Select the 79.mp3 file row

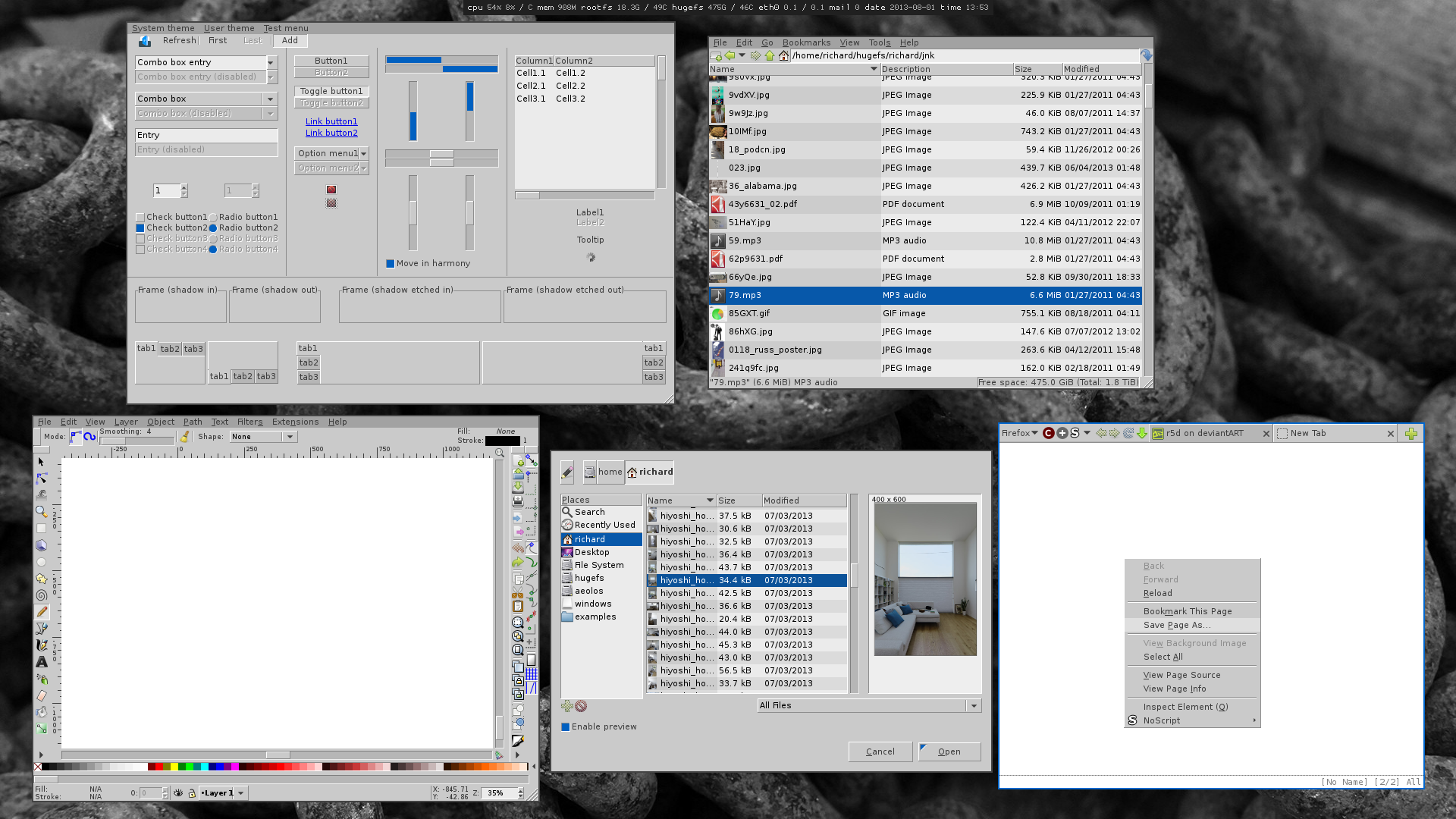pyautogui.click(x=925, y=295)
